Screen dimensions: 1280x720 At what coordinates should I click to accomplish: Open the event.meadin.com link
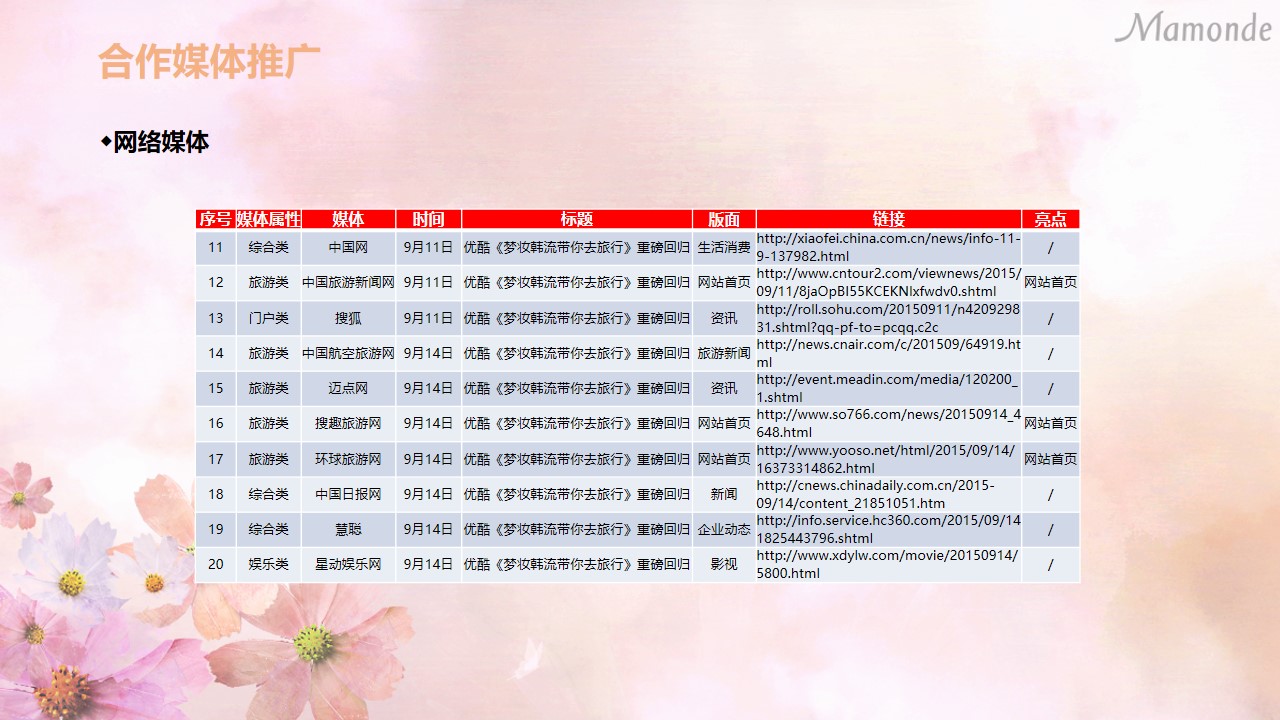pos(888,388)
